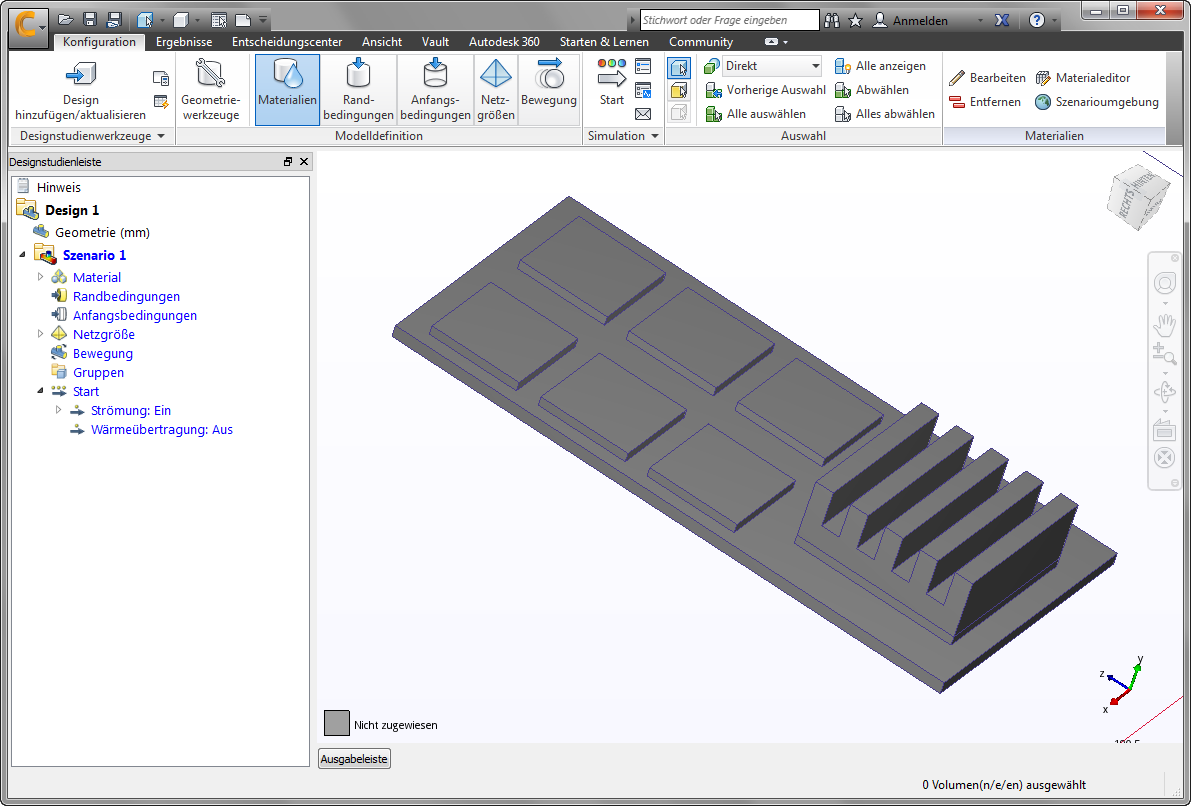Click the table lightning icon in Designstudienwerkzeuge
Image resolution: width=1191 pixels, height=806 pixels.
(x=160, y=102)
